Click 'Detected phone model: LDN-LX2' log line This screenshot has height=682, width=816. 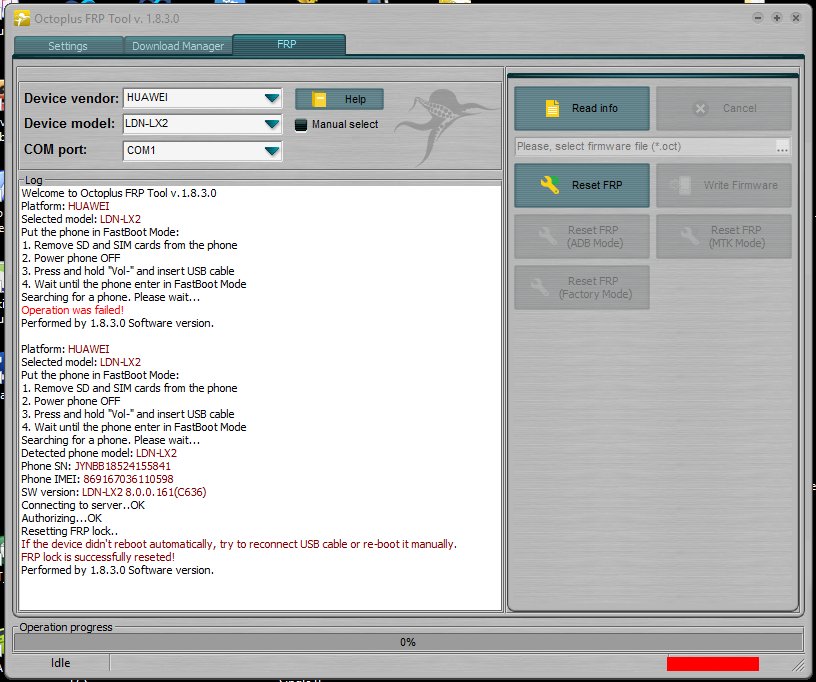(x=99, y=453)
